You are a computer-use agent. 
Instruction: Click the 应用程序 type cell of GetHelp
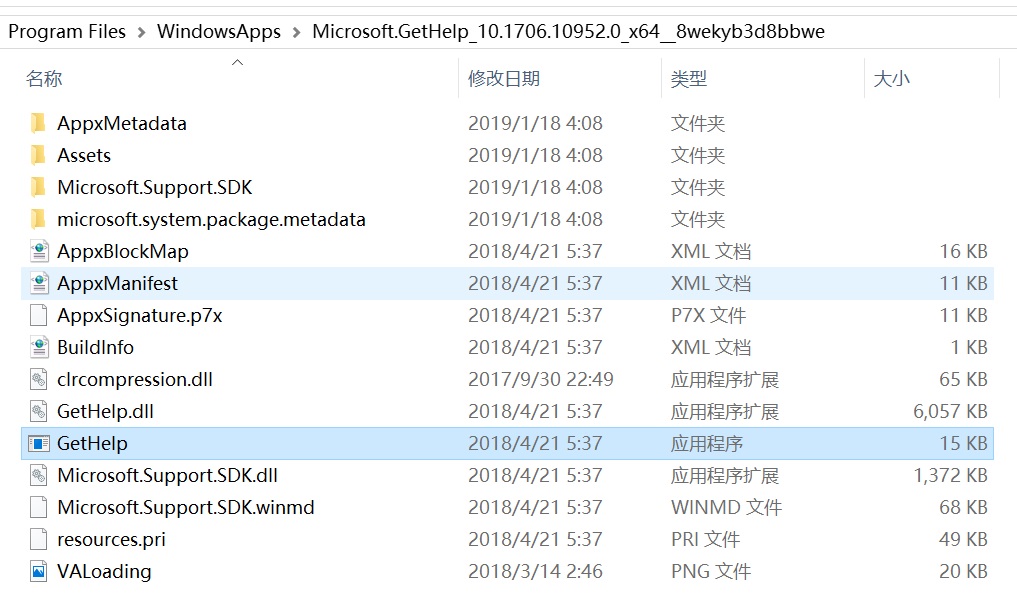[x=707, y=444]
